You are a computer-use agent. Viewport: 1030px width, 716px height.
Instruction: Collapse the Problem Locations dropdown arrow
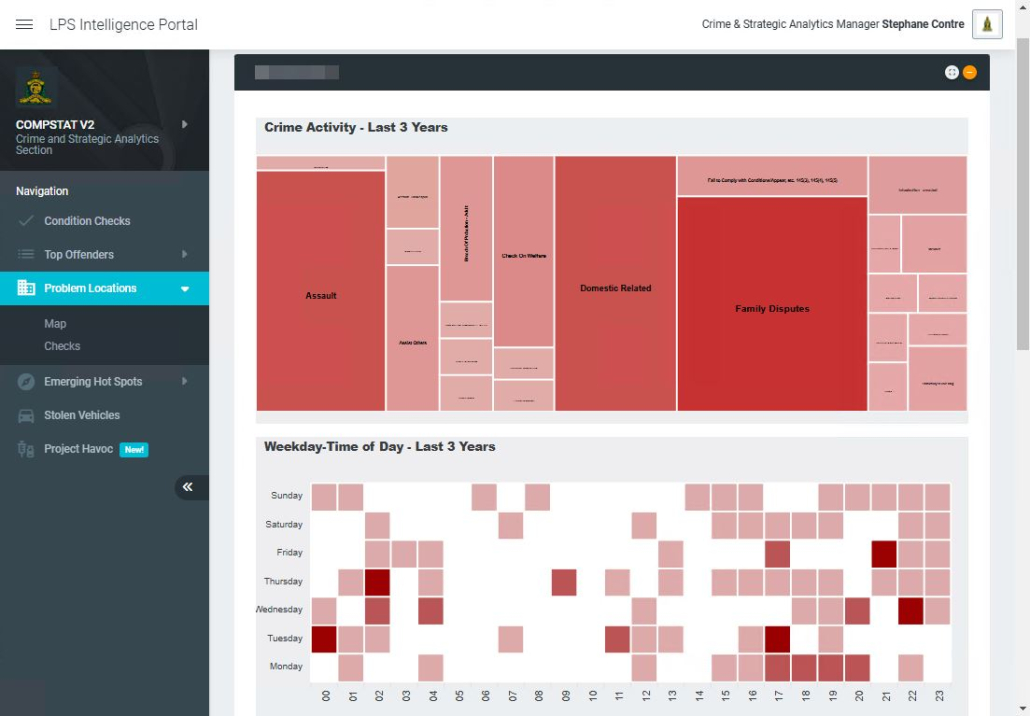point(184,289)
